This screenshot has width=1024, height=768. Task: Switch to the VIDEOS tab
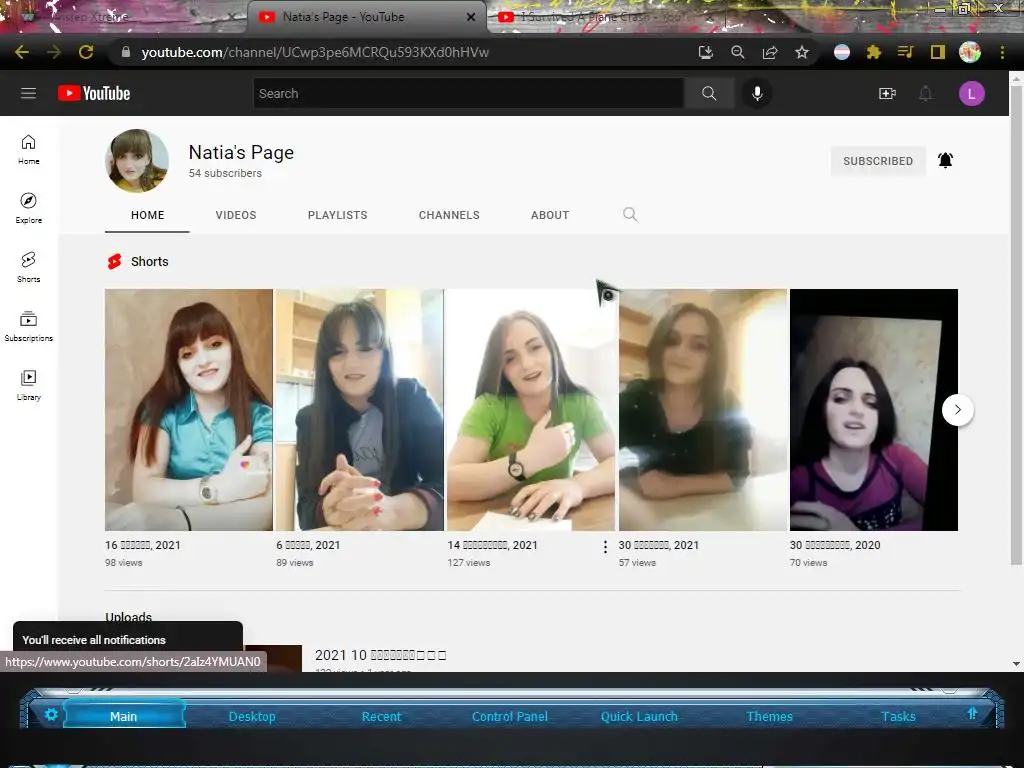click(236, 215)
